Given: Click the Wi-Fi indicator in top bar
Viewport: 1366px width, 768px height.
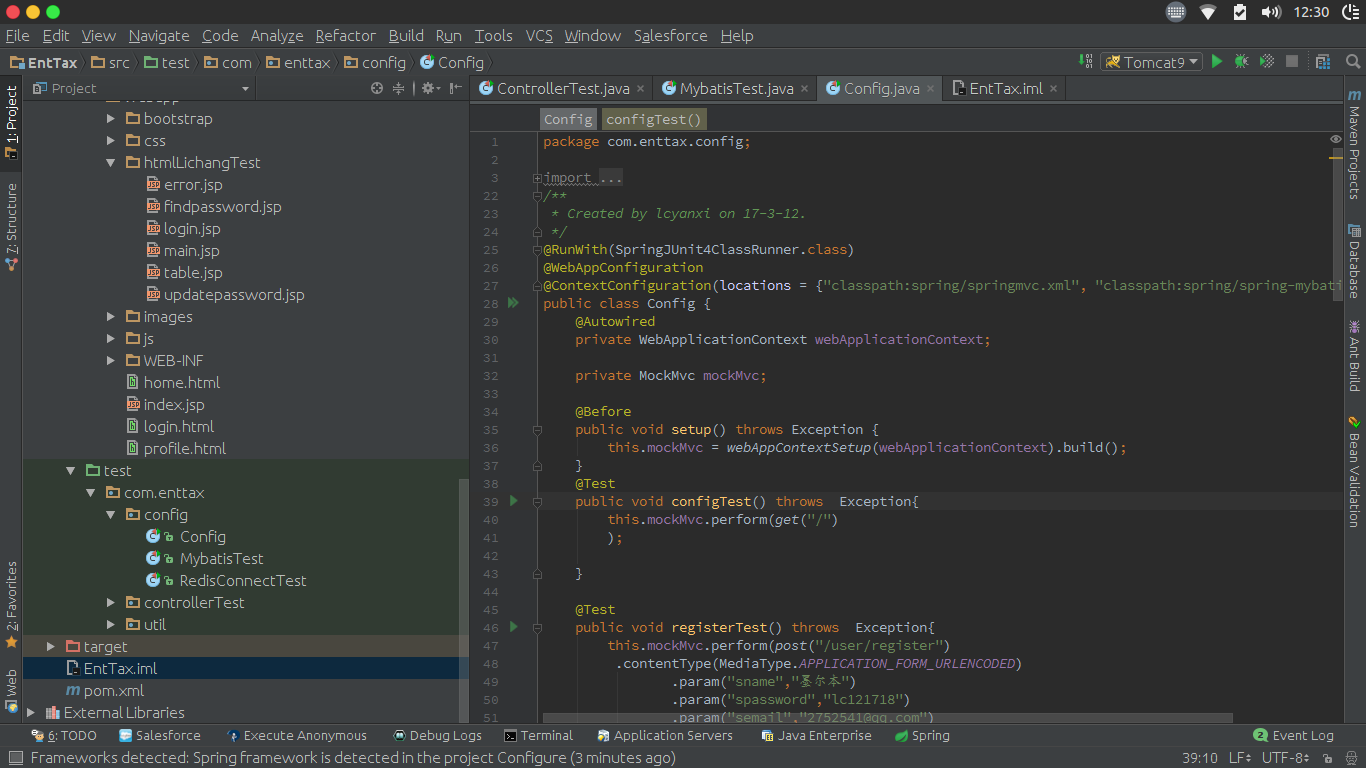Looking at the screenshot, I should tap(1208, 12).
